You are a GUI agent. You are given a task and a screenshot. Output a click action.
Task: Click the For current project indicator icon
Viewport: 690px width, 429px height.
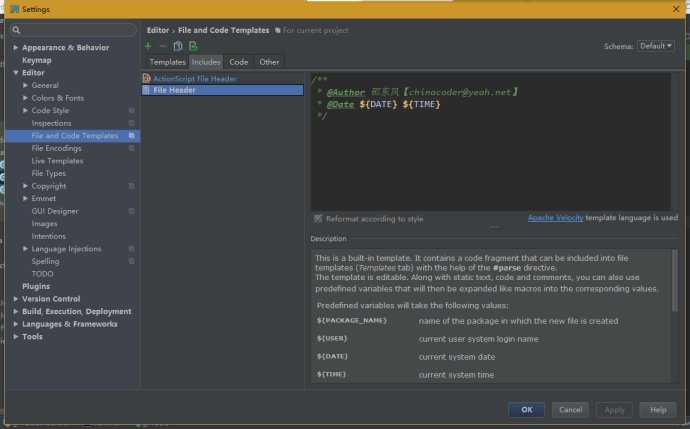point(278,30)
